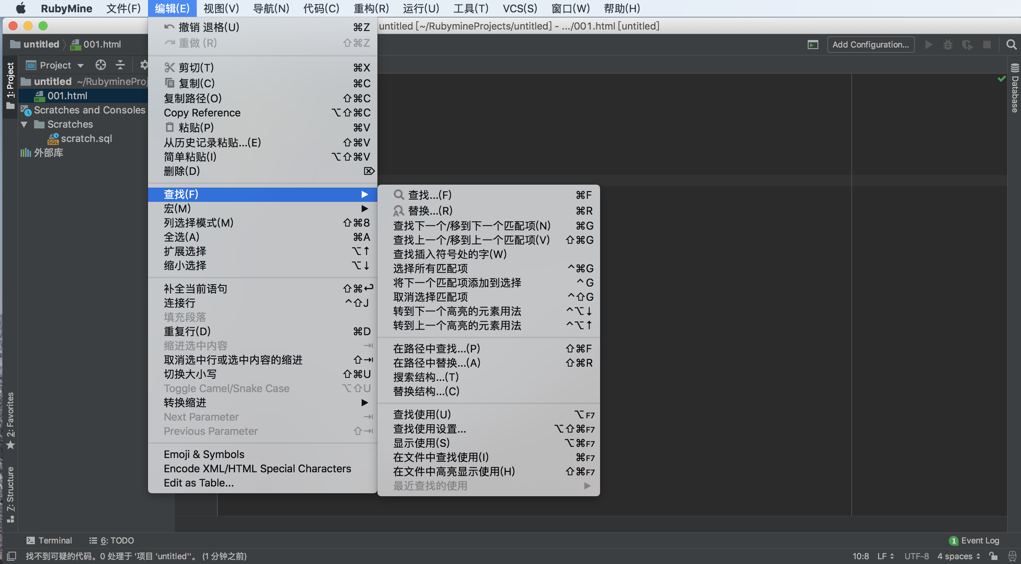Screen dimensions: 1021x564
Task: Choose 替换...(R) in the submenu
Action: [x=488, y=211]
